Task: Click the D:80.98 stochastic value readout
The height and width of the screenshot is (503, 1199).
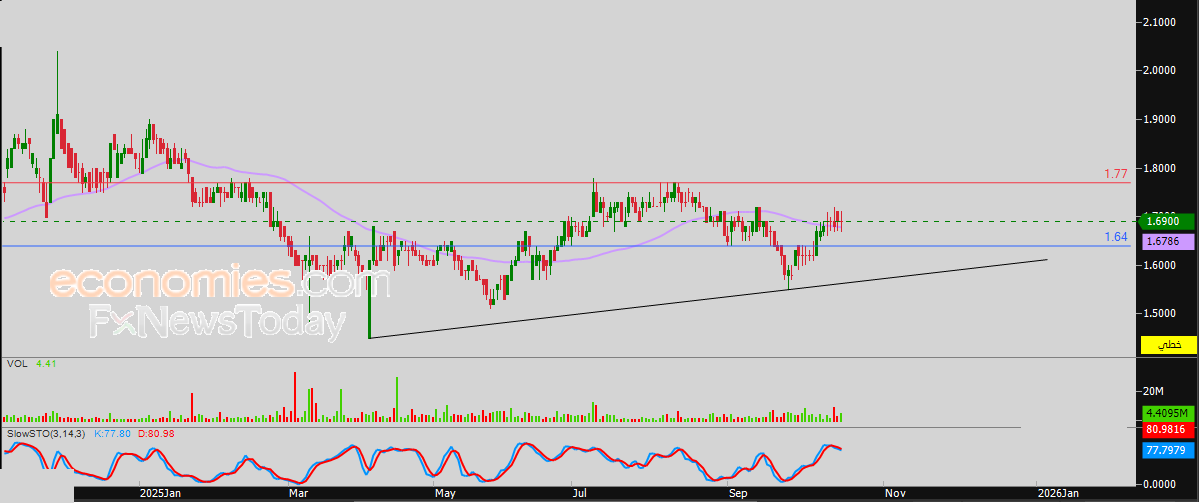Action: (156, 434)
